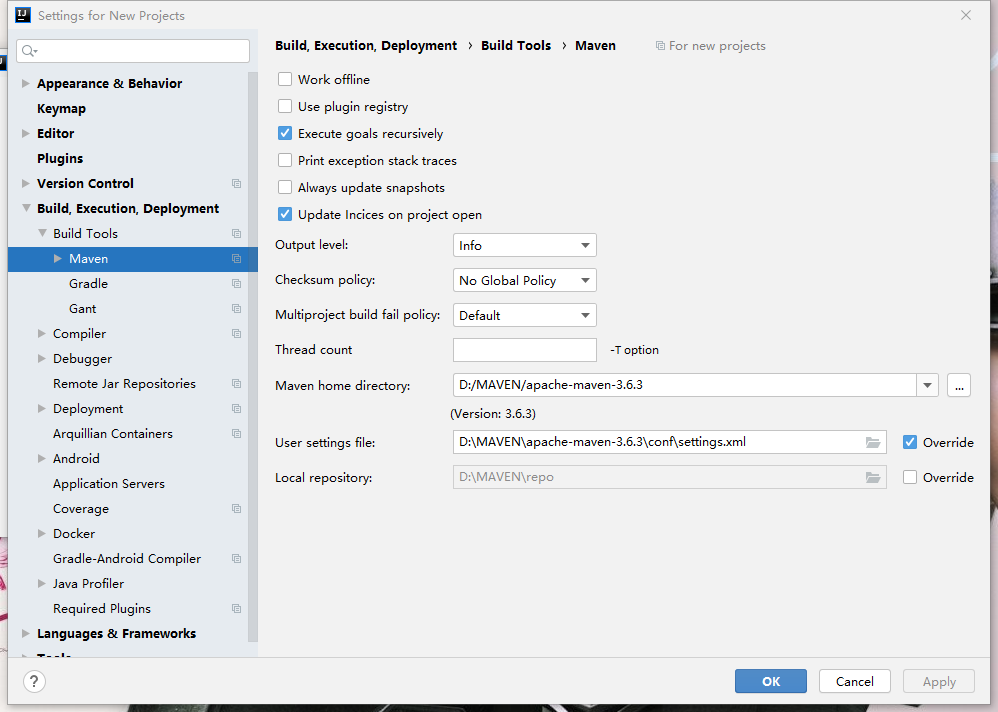This screenshot has width=998, height=712.
Task: Collapse Build, Execution, Deployment node
Action: pyautogui.click(x=26, y=208)
